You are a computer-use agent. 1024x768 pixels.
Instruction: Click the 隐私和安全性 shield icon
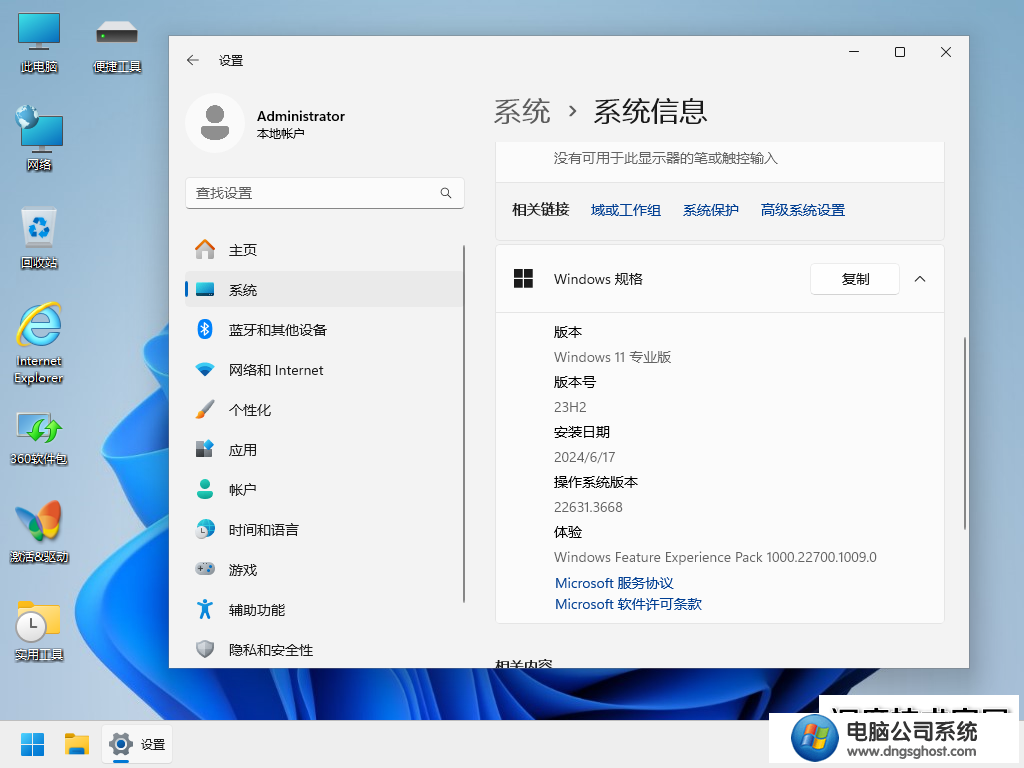pos(205,649)
